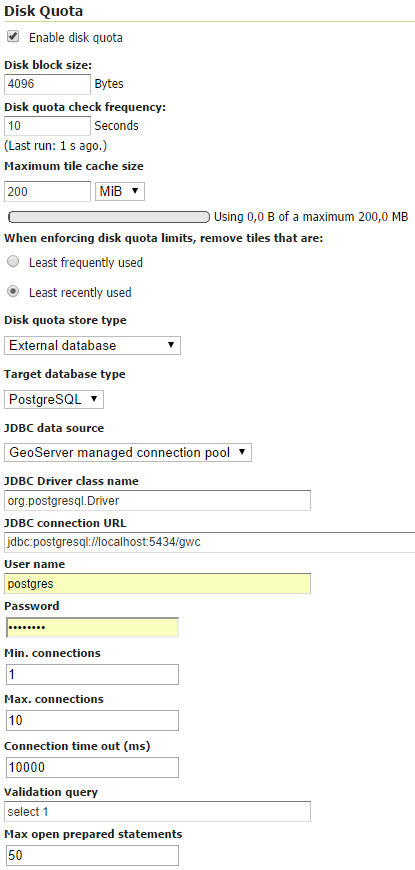Focus the JDBC connection URL field
This screenshot has width=415, height=870.
click(x=210, y=542)
